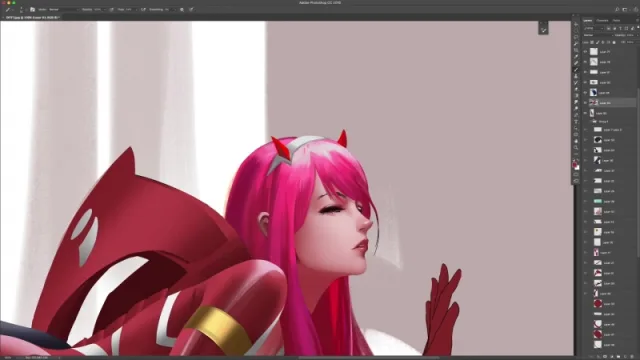Toggle lock all for layer
The width and height of the screenshot is (640, 360).
click(x=614, y=42)
